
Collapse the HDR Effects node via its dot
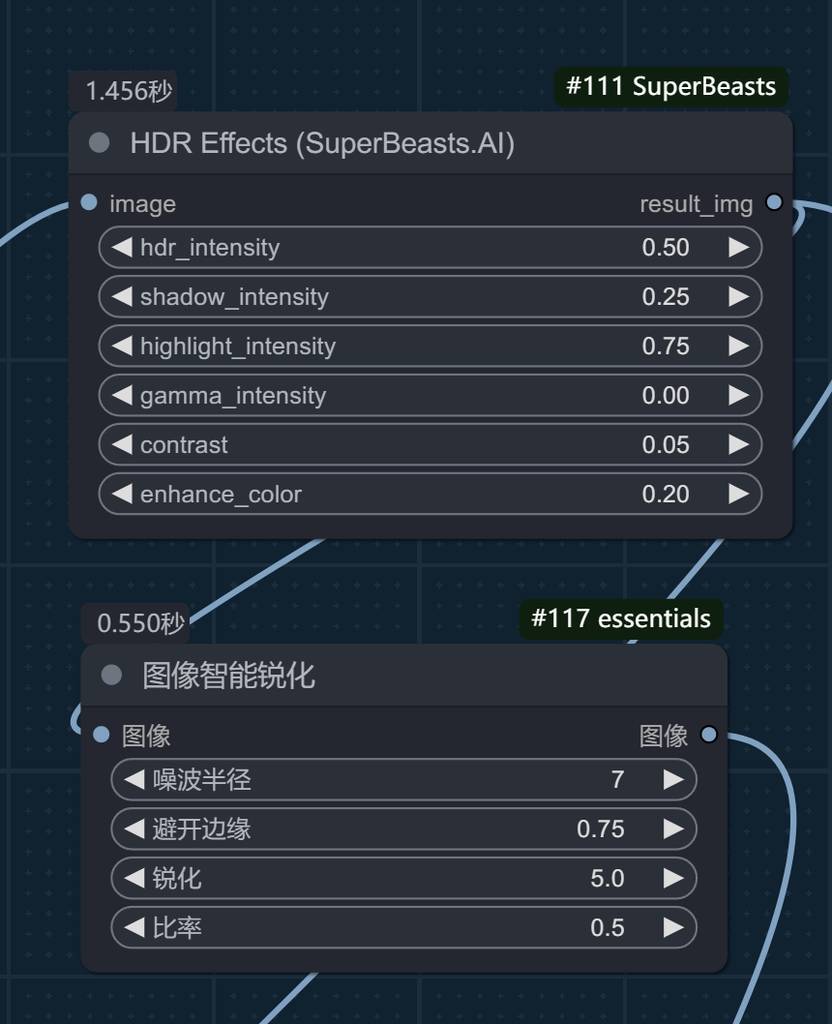point(99,143)
